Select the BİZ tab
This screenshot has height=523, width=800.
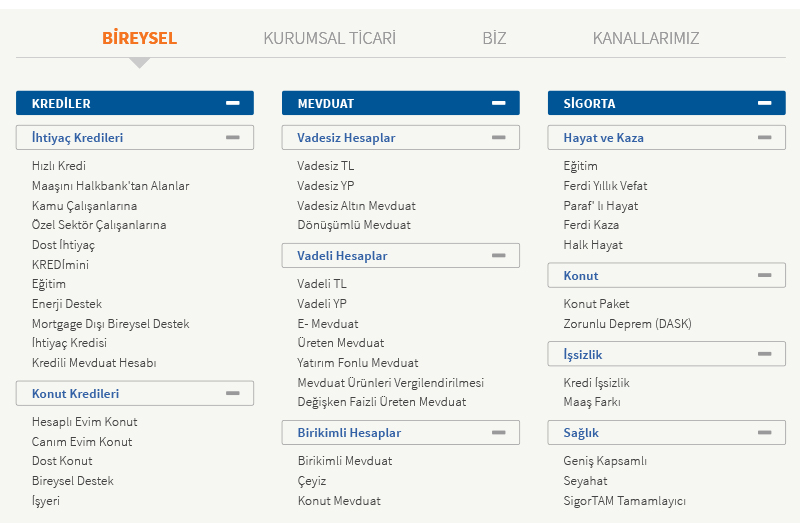coord(494,38)
